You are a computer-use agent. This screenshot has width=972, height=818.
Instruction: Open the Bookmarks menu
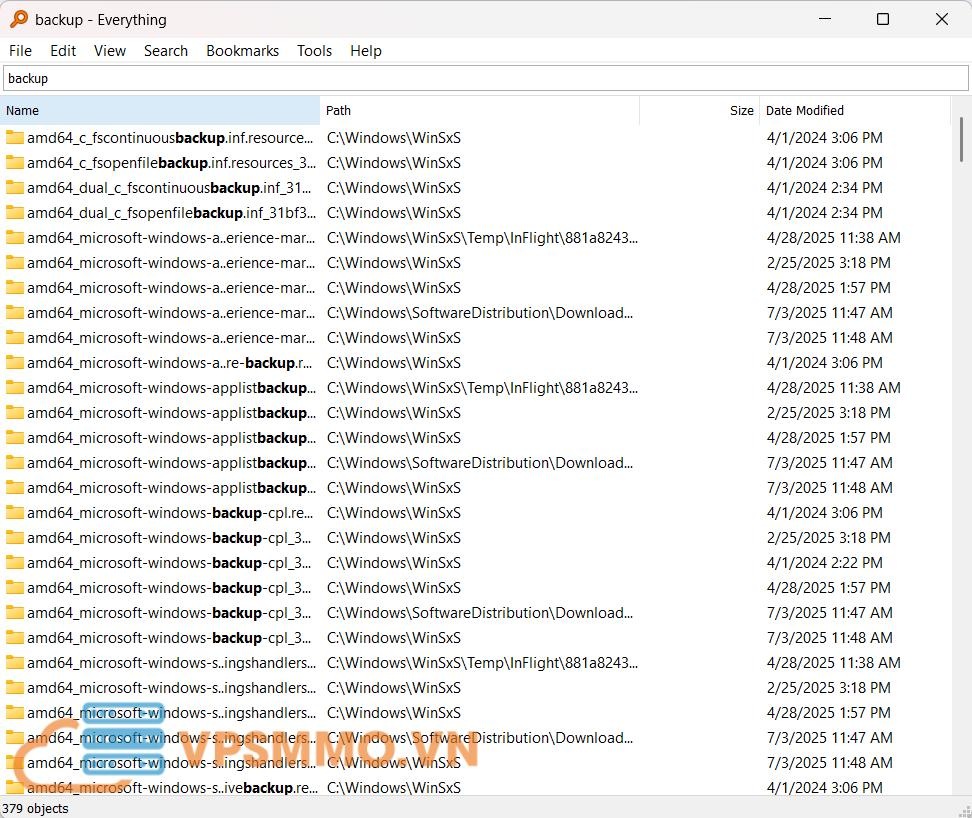point(242,50)
